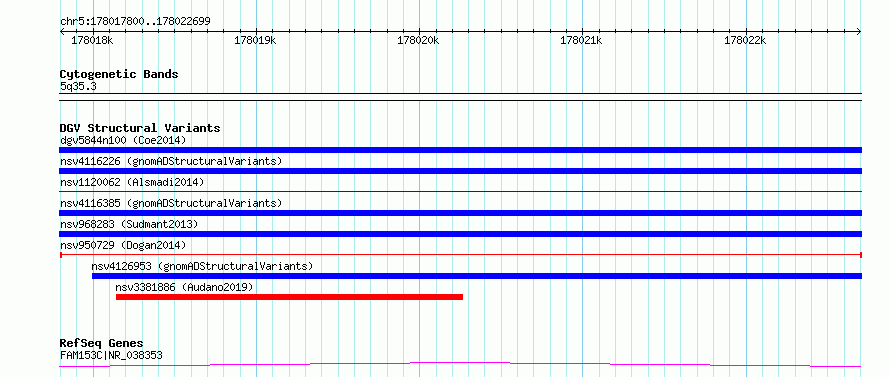The image size is (890, 377).
Task: Open nsv4116385 gnomADStructuralVariants label
Action: click(x=171, y=203)
